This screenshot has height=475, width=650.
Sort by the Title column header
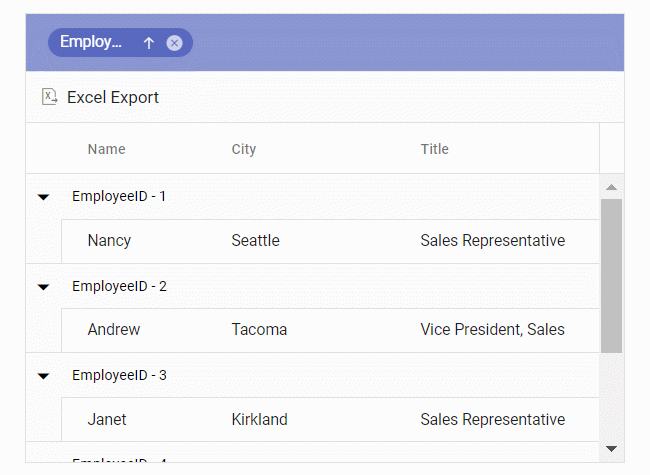click(435, 149)
